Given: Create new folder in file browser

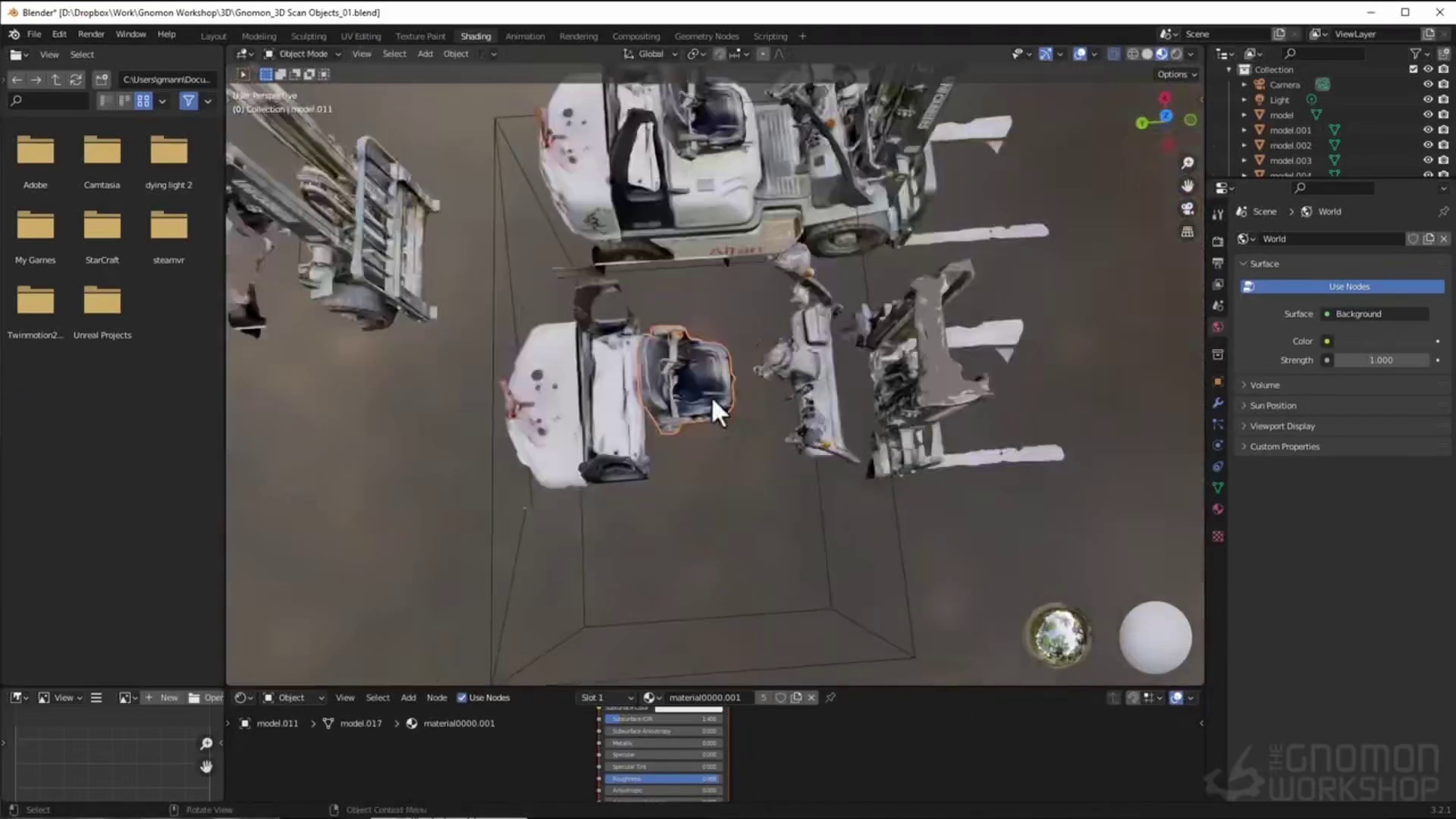Looking at the screenshot, I should pyautogui.click(x=102, y=80).
